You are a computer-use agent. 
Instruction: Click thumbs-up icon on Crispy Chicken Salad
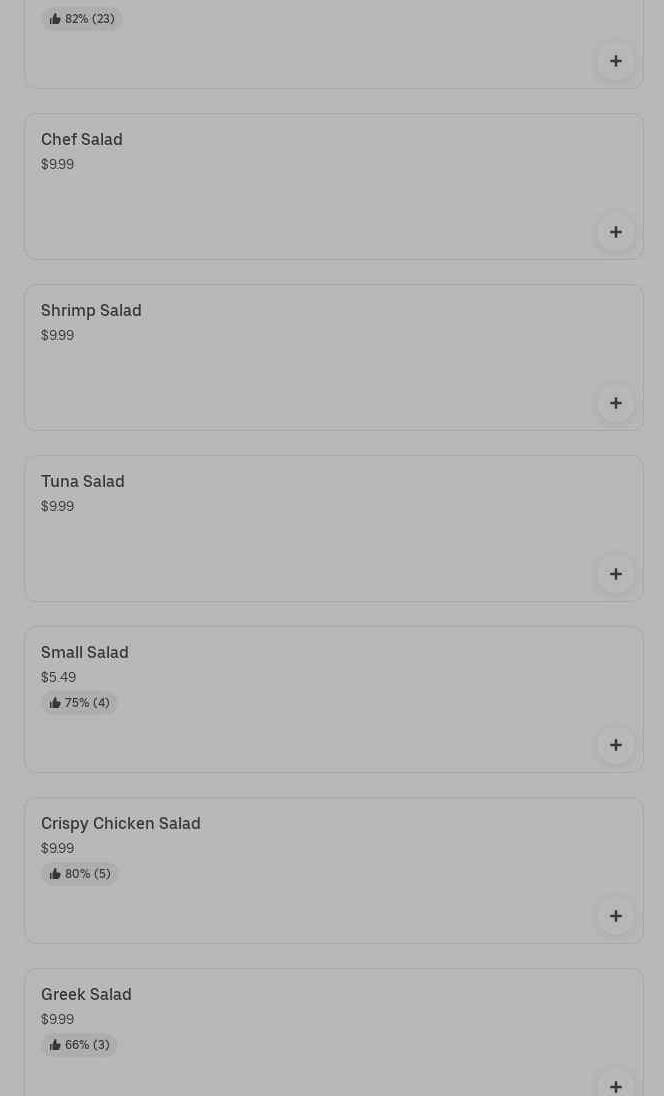55,874
